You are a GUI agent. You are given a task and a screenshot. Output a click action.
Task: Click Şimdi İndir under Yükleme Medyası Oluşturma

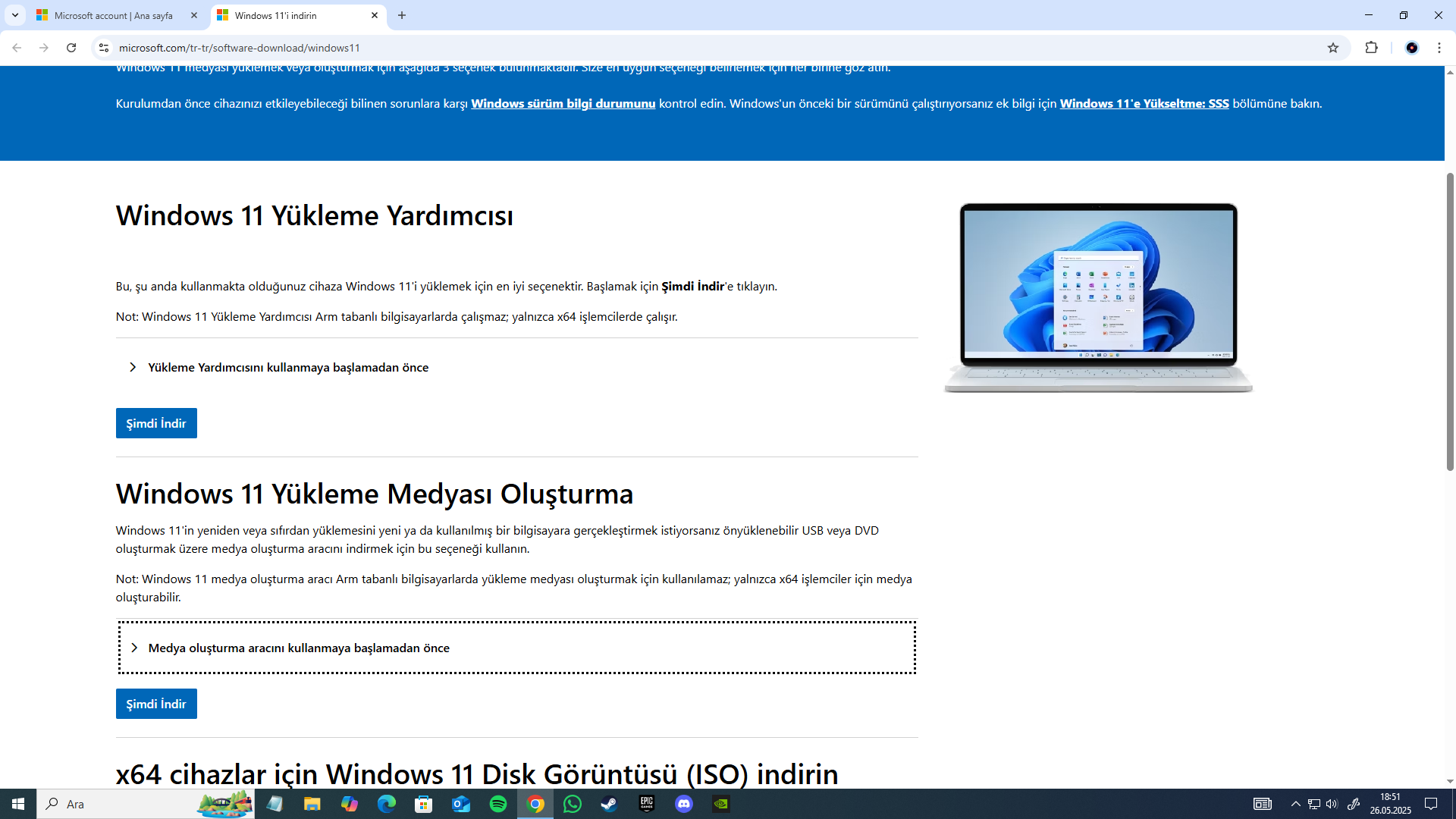tap(156, 704)
